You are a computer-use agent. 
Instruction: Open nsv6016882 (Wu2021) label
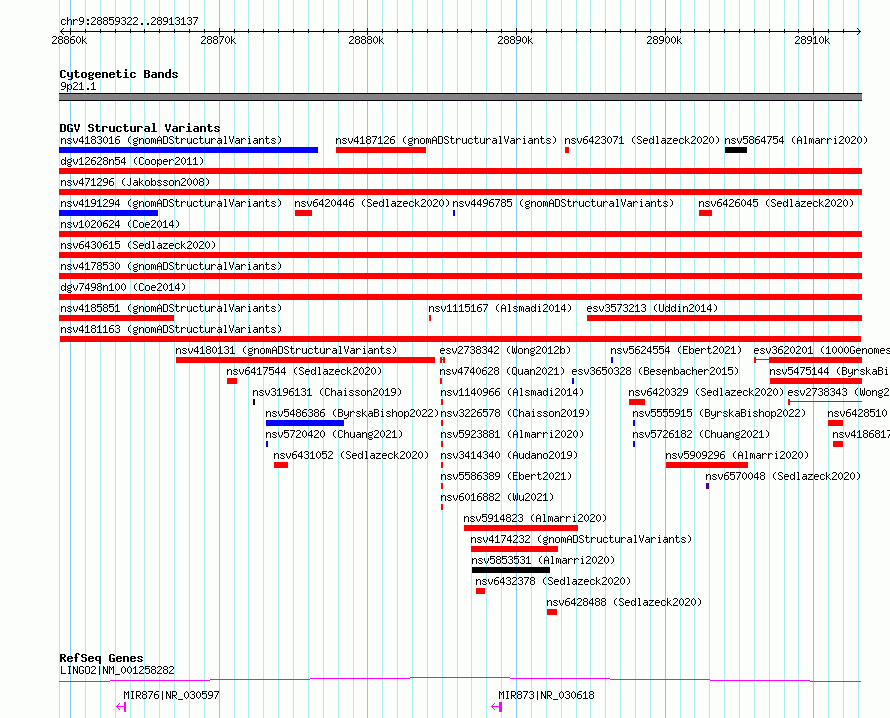point(497,497)
